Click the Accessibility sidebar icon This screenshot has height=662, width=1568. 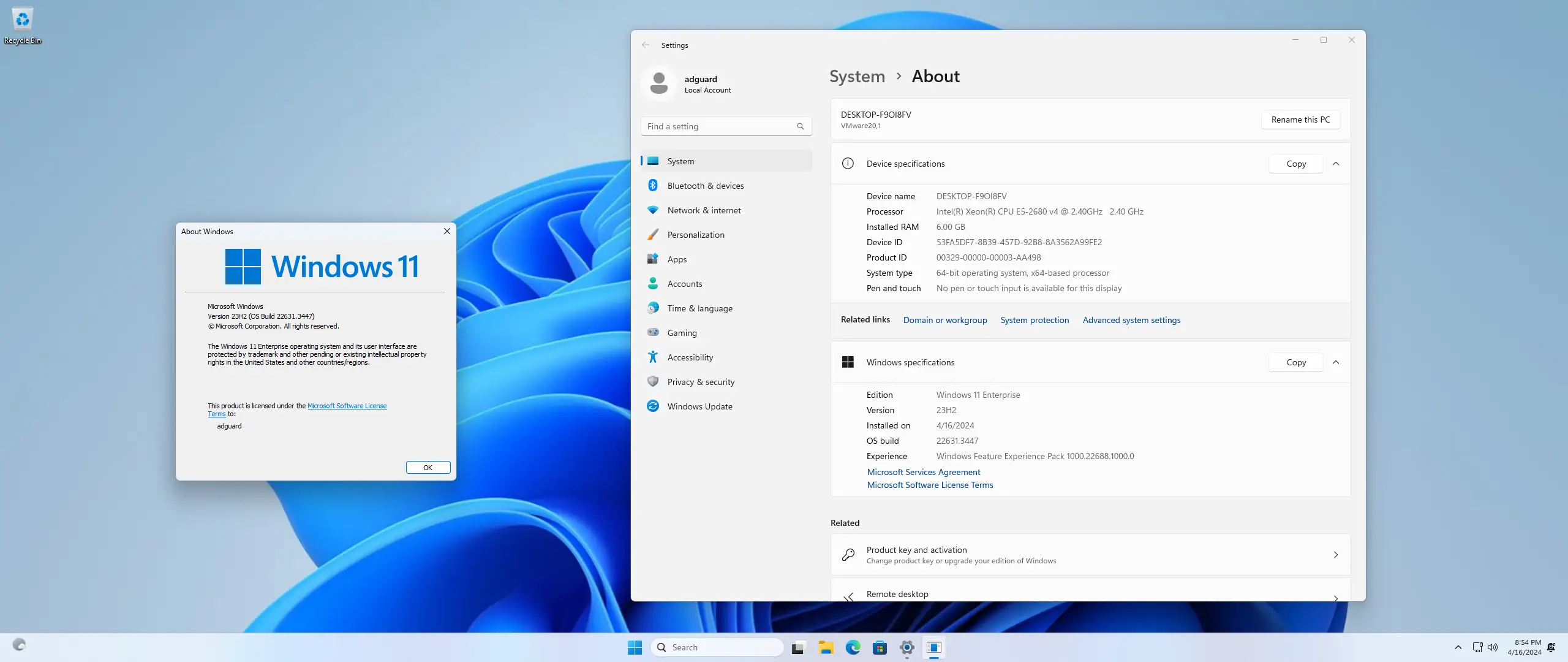pos(652,357)
